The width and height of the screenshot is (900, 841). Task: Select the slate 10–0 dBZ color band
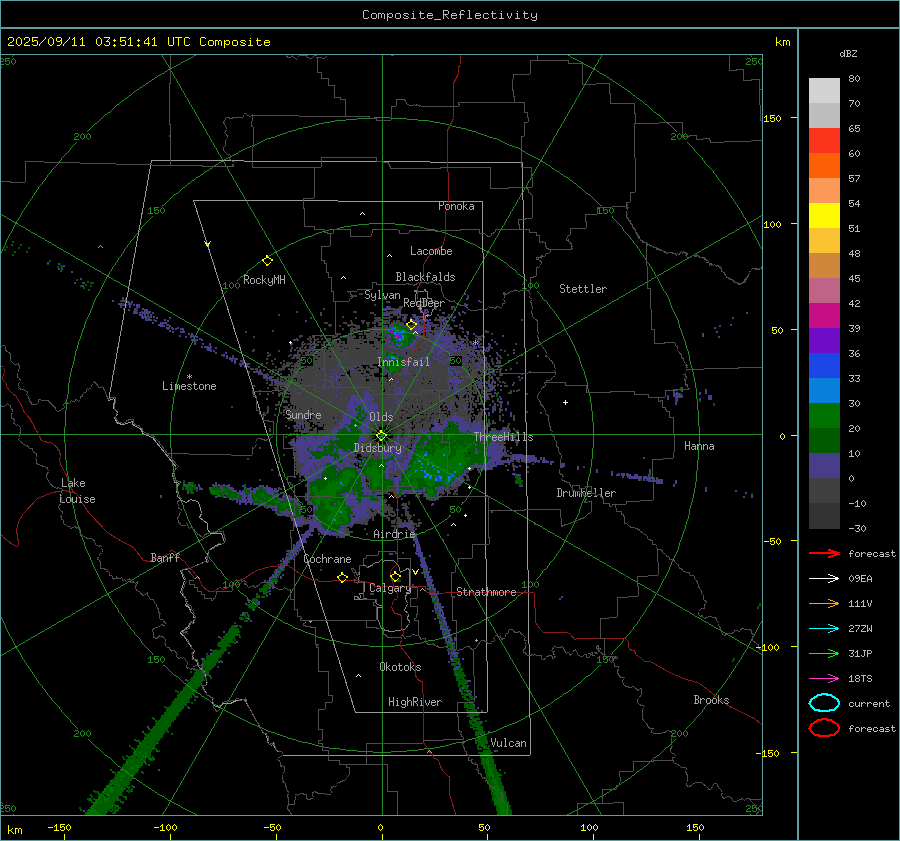[x=824, y=466]
